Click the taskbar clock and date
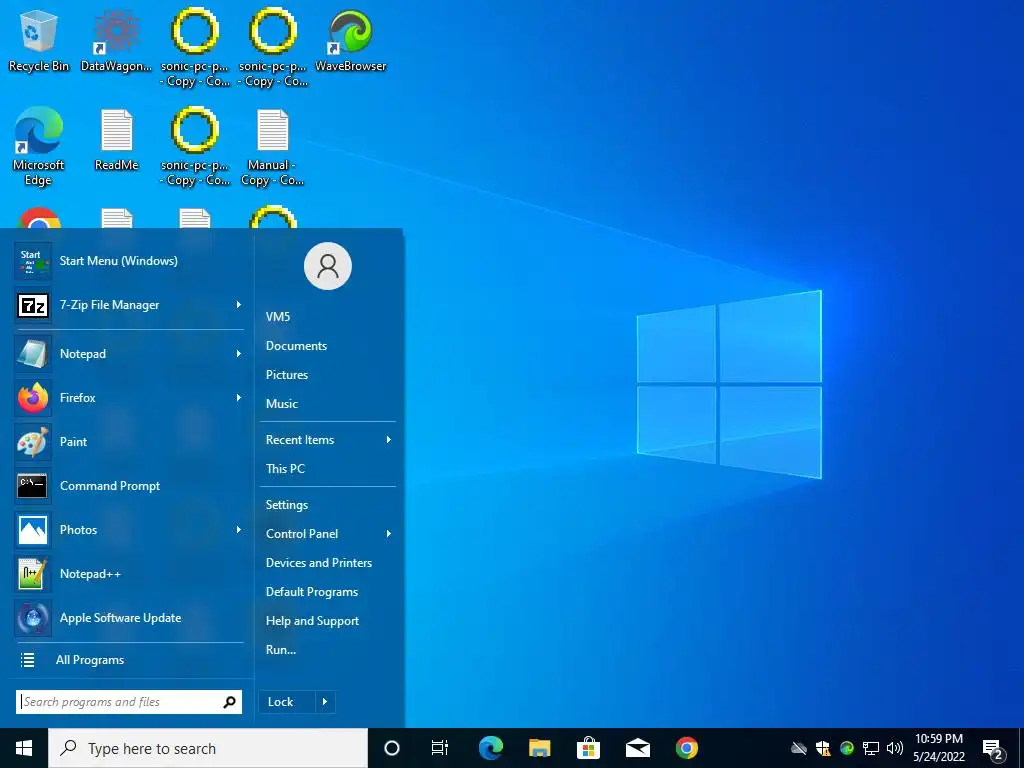Screen dimensions: 1024x768 [x=938, y=748]
